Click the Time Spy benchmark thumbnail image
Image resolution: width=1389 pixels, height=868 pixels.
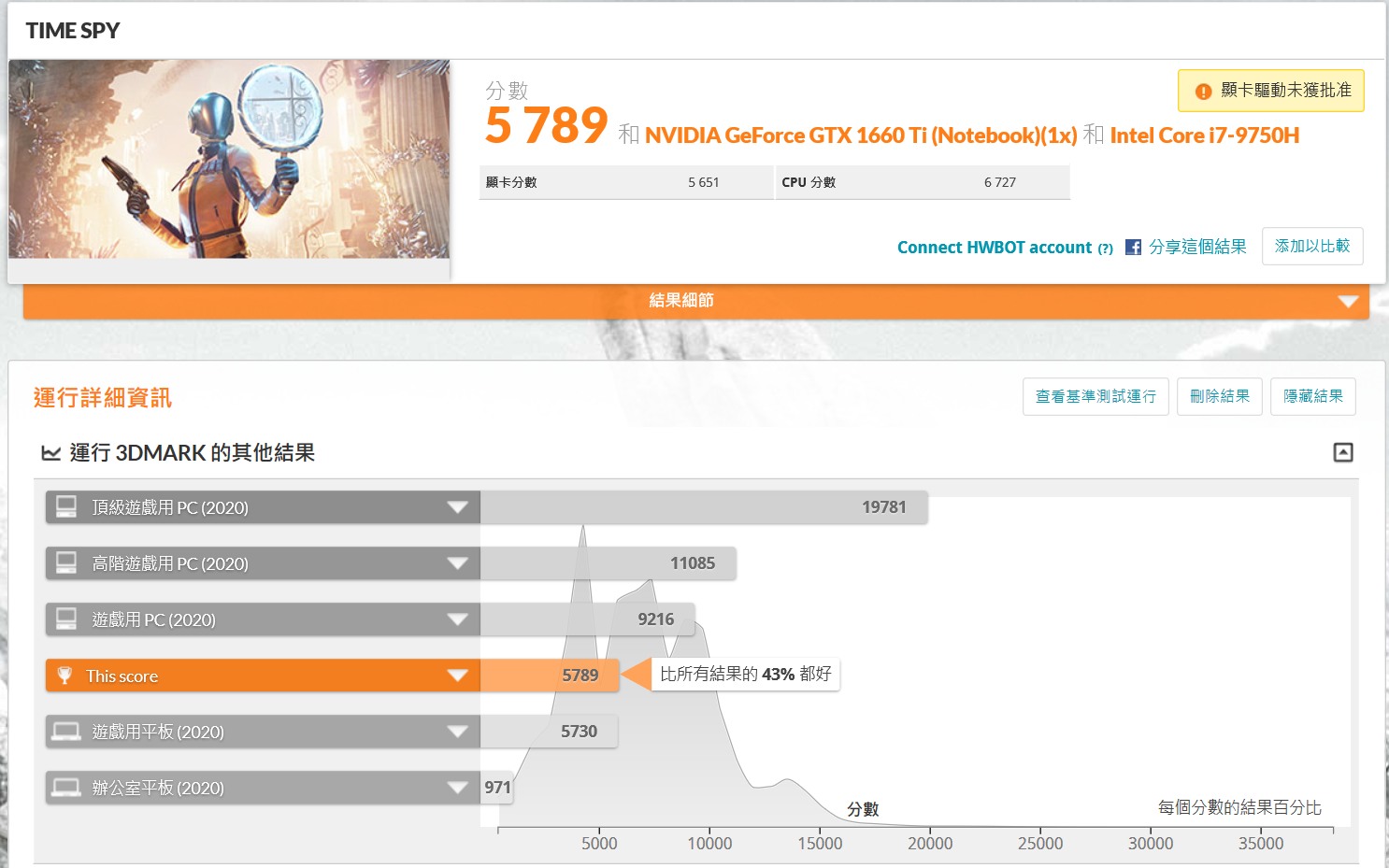[x=229, y=159]
